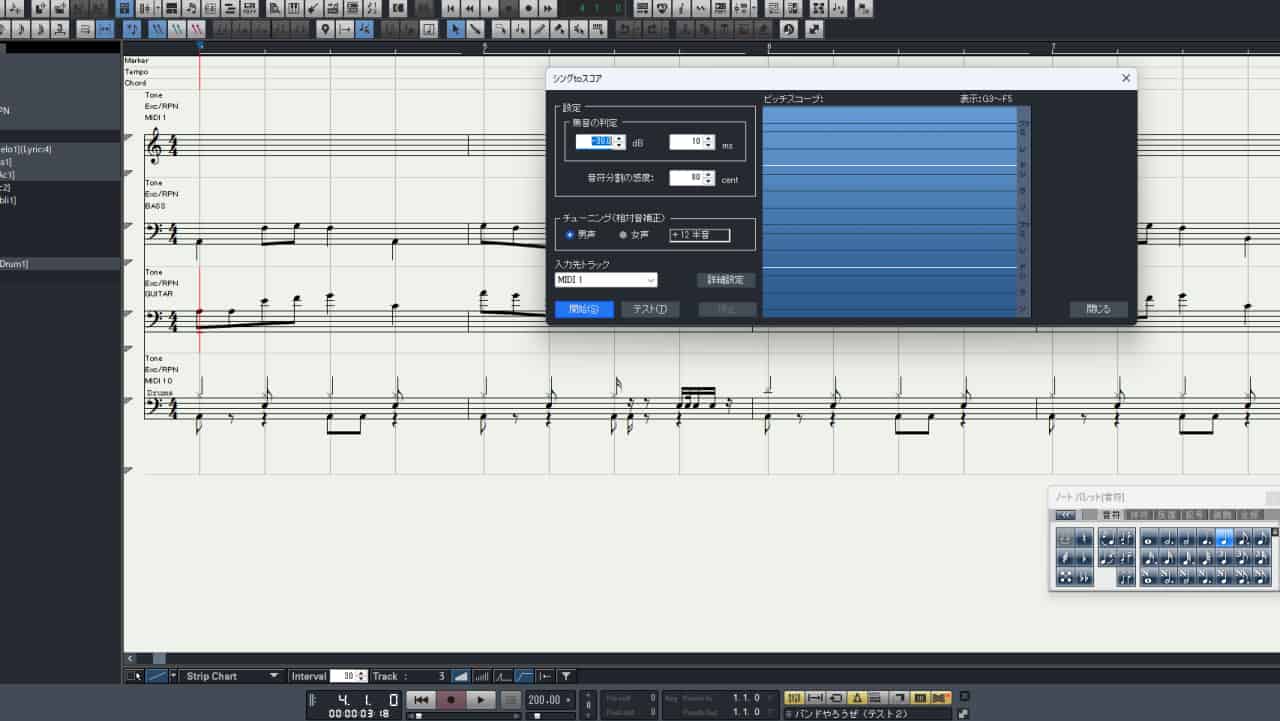Click the record button in the transport bar

[x=450, y=699]
